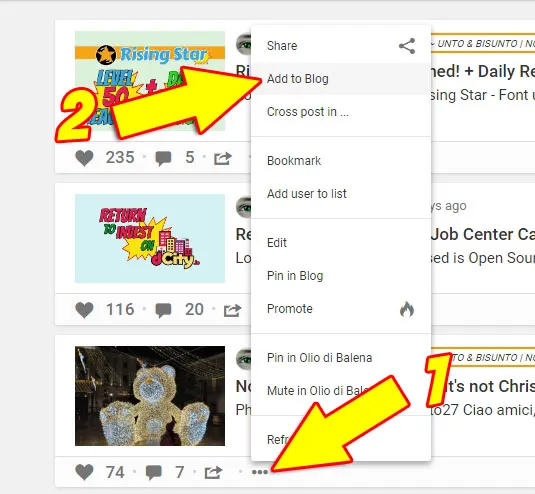Open the three-dots menu on the bottom post
535x494 pixels.
click(x=260, y=472)
